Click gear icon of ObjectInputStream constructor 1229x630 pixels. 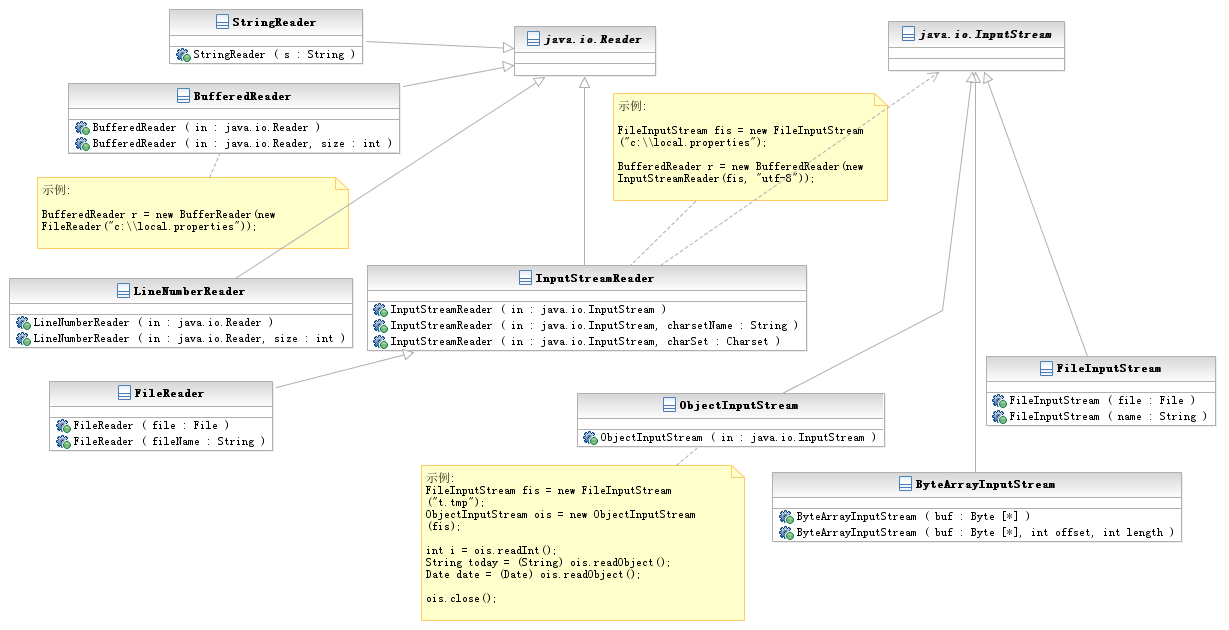590,438
